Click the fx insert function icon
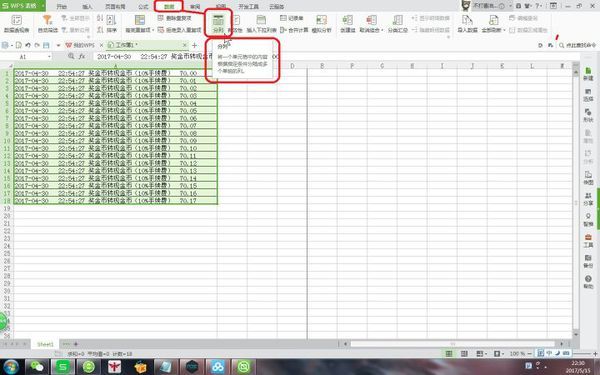The image size is (600, 375). pos(82,56)
